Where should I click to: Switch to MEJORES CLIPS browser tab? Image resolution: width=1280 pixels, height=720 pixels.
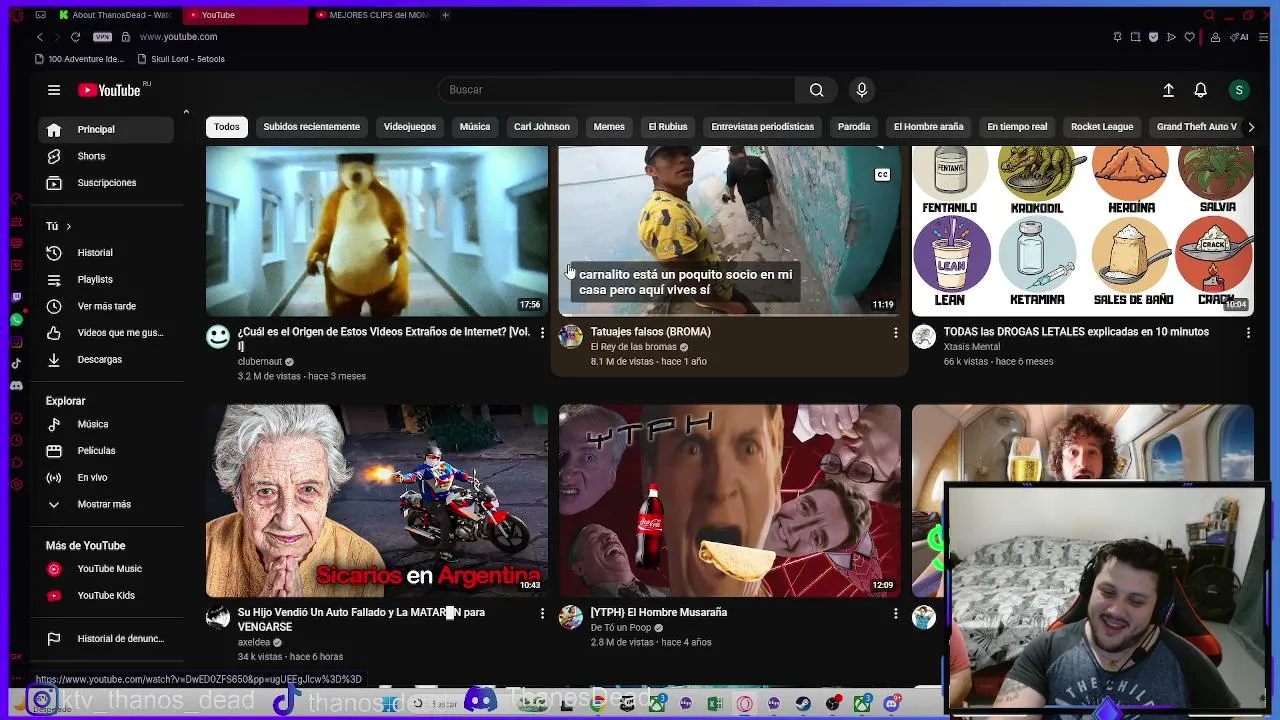[373, 15]
